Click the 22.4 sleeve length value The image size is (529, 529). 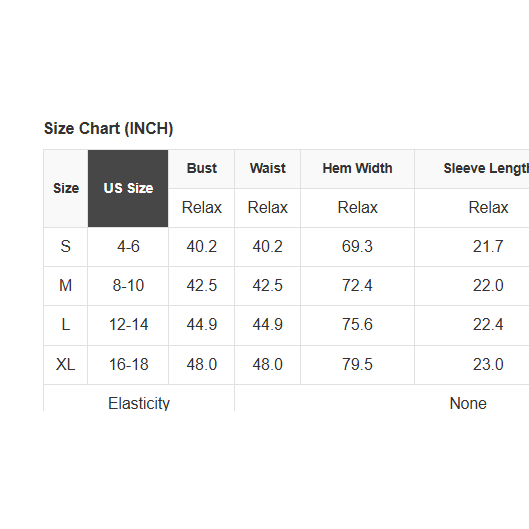[488, 325]
